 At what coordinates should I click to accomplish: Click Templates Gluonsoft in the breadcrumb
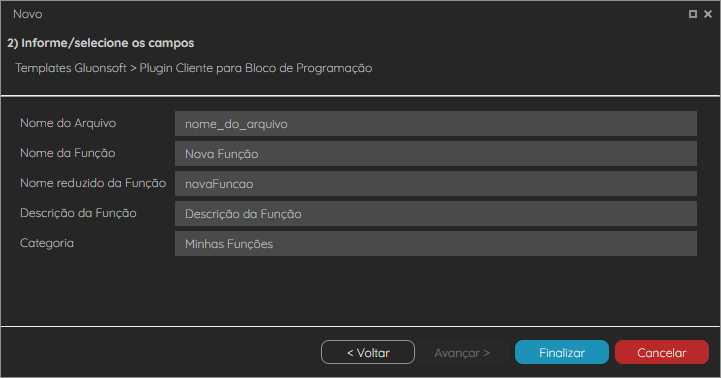click(71, 68)
